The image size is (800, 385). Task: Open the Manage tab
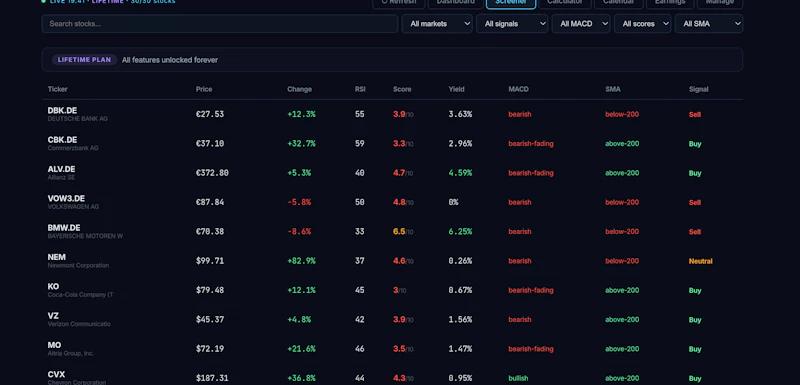[719, 3]
